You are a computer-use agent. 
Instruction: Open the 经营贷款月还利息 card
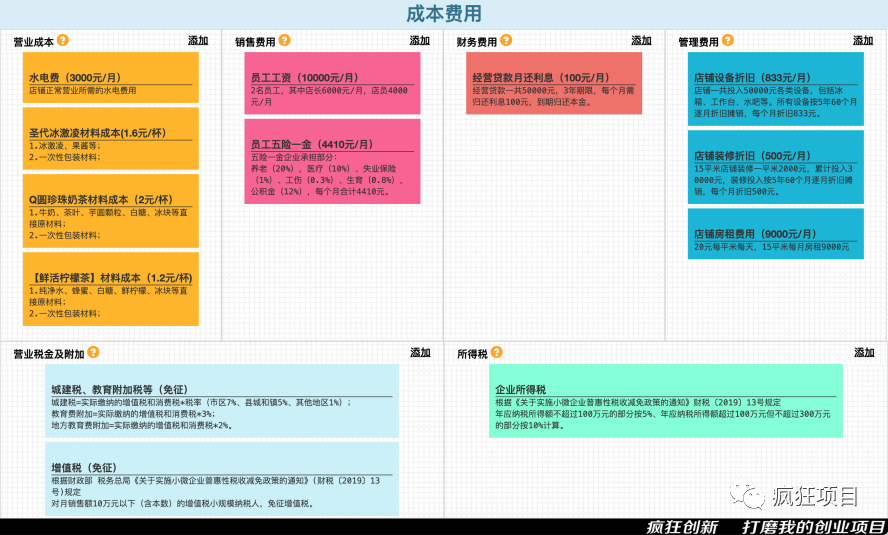[553, 83]
